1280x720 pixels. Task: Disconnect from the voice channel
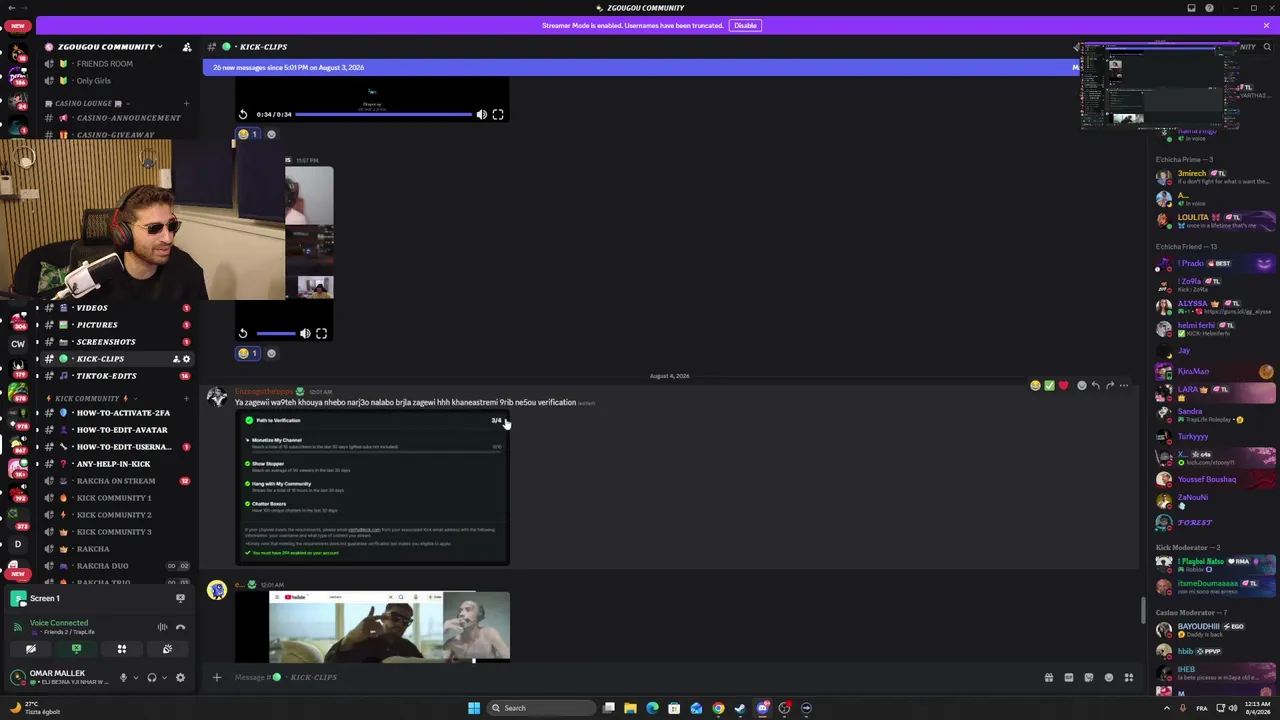coord(180,627)
